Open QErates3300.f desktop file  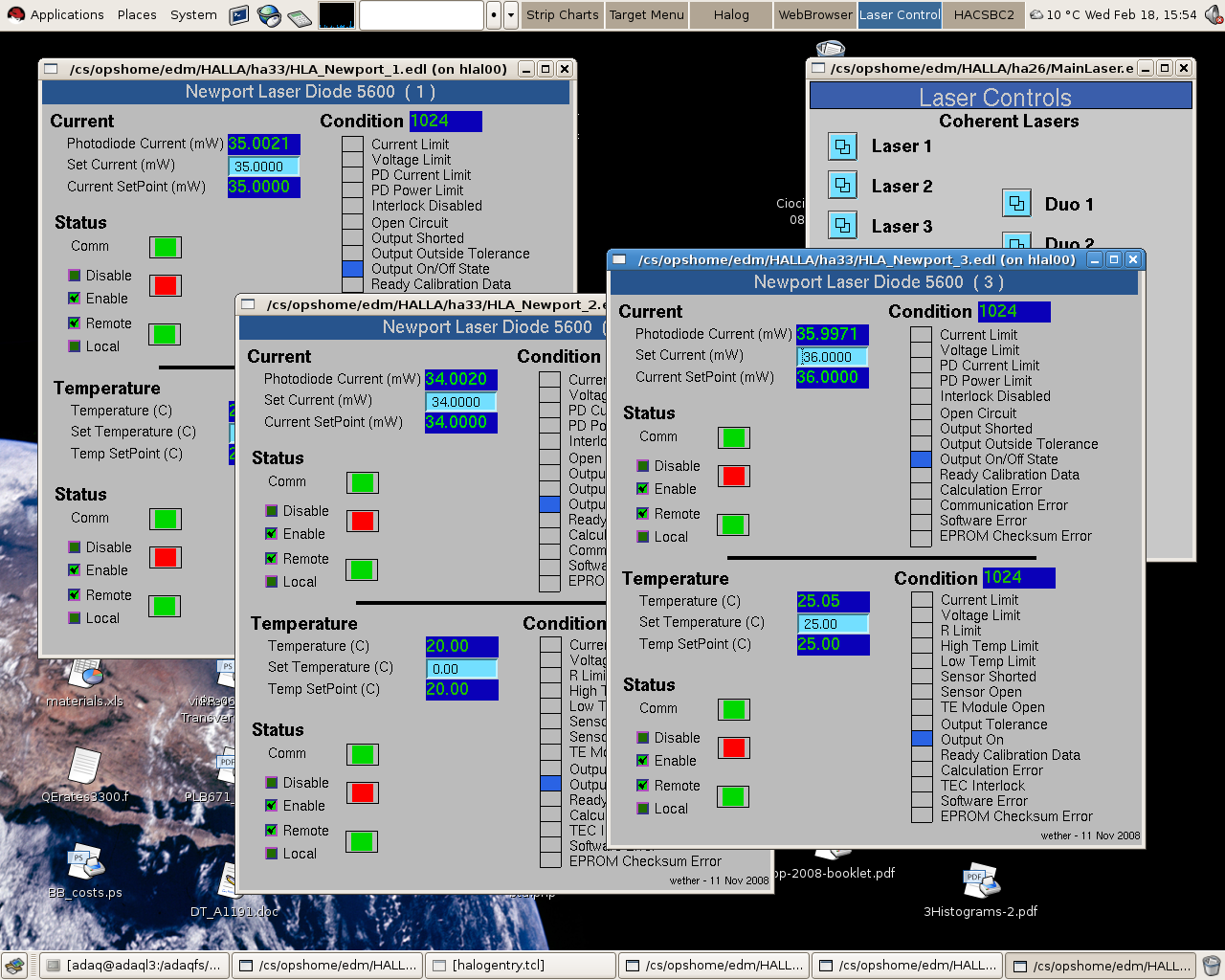tap(84, 775)
